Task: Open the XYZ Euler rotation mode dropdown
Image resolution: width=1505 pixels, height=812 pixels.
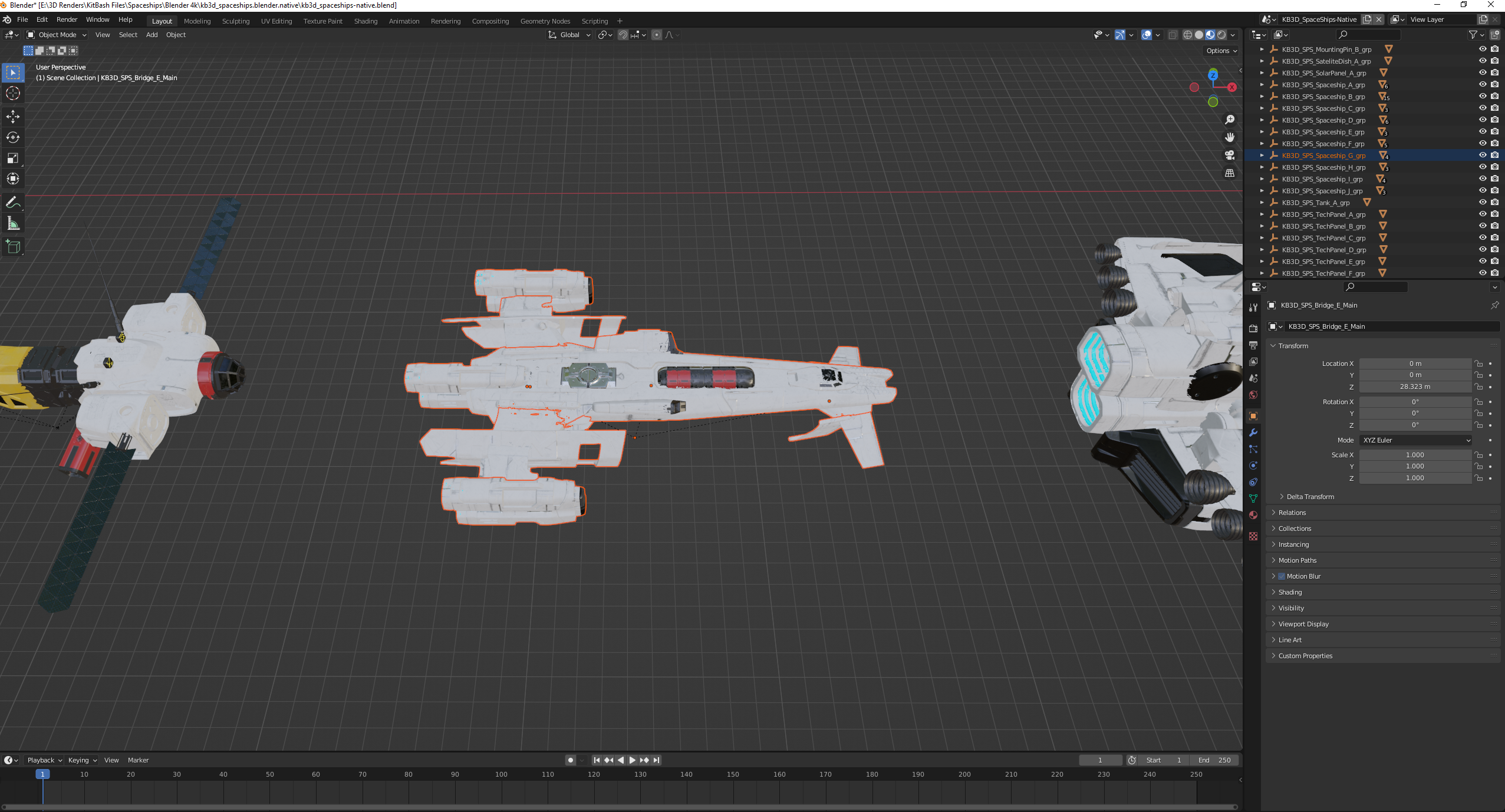Action: pyautogui.click(x=1415, y=440)
